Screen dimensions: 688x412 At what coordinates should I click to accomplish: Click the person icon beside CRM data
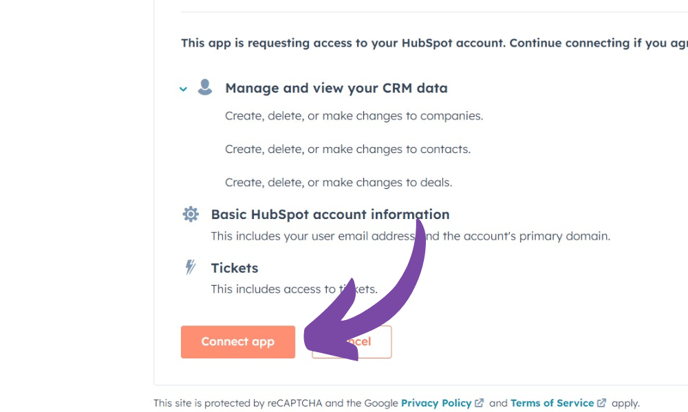point(205,88)
